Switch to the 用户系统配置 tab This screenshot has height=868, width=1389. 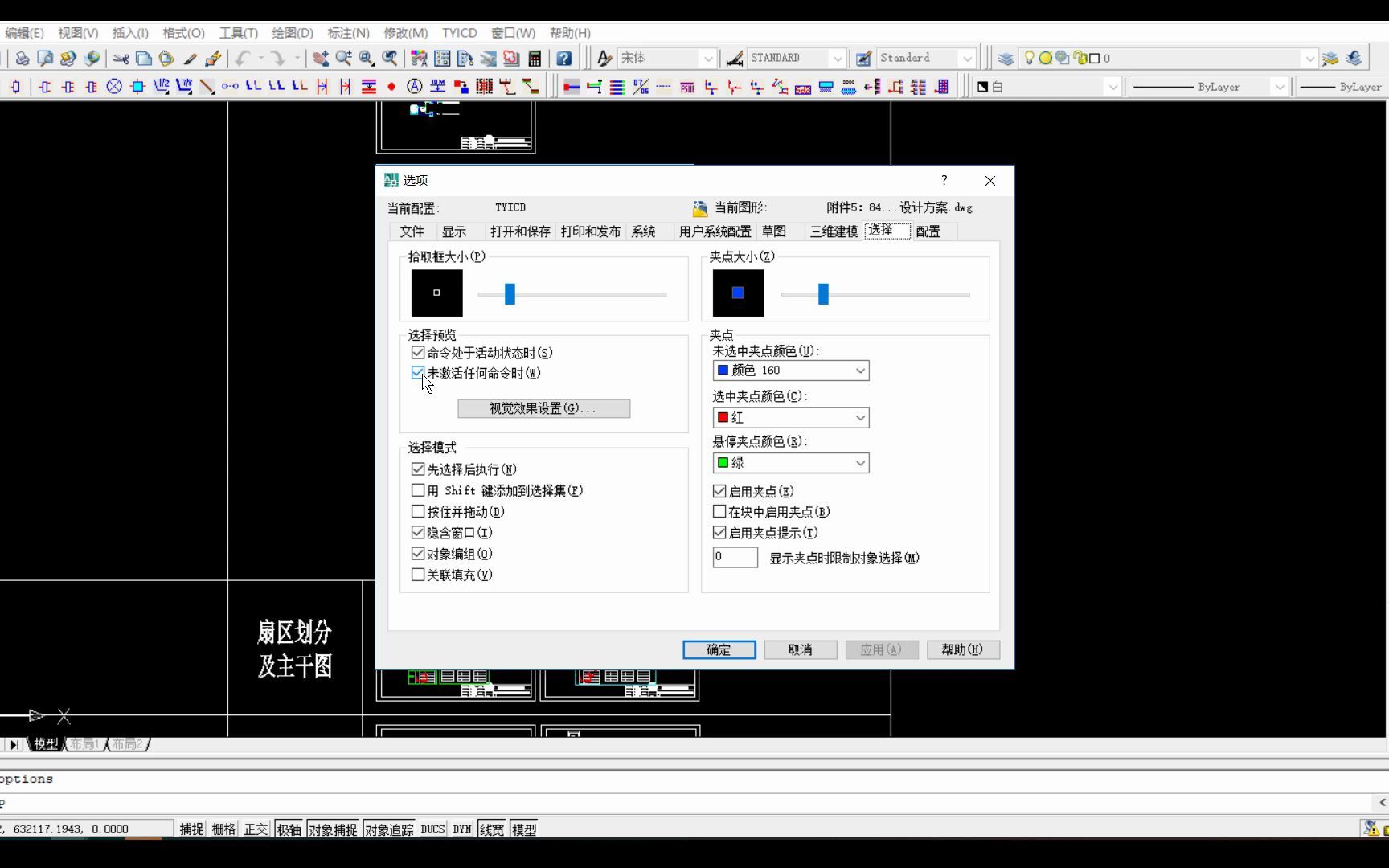[715, 231]
